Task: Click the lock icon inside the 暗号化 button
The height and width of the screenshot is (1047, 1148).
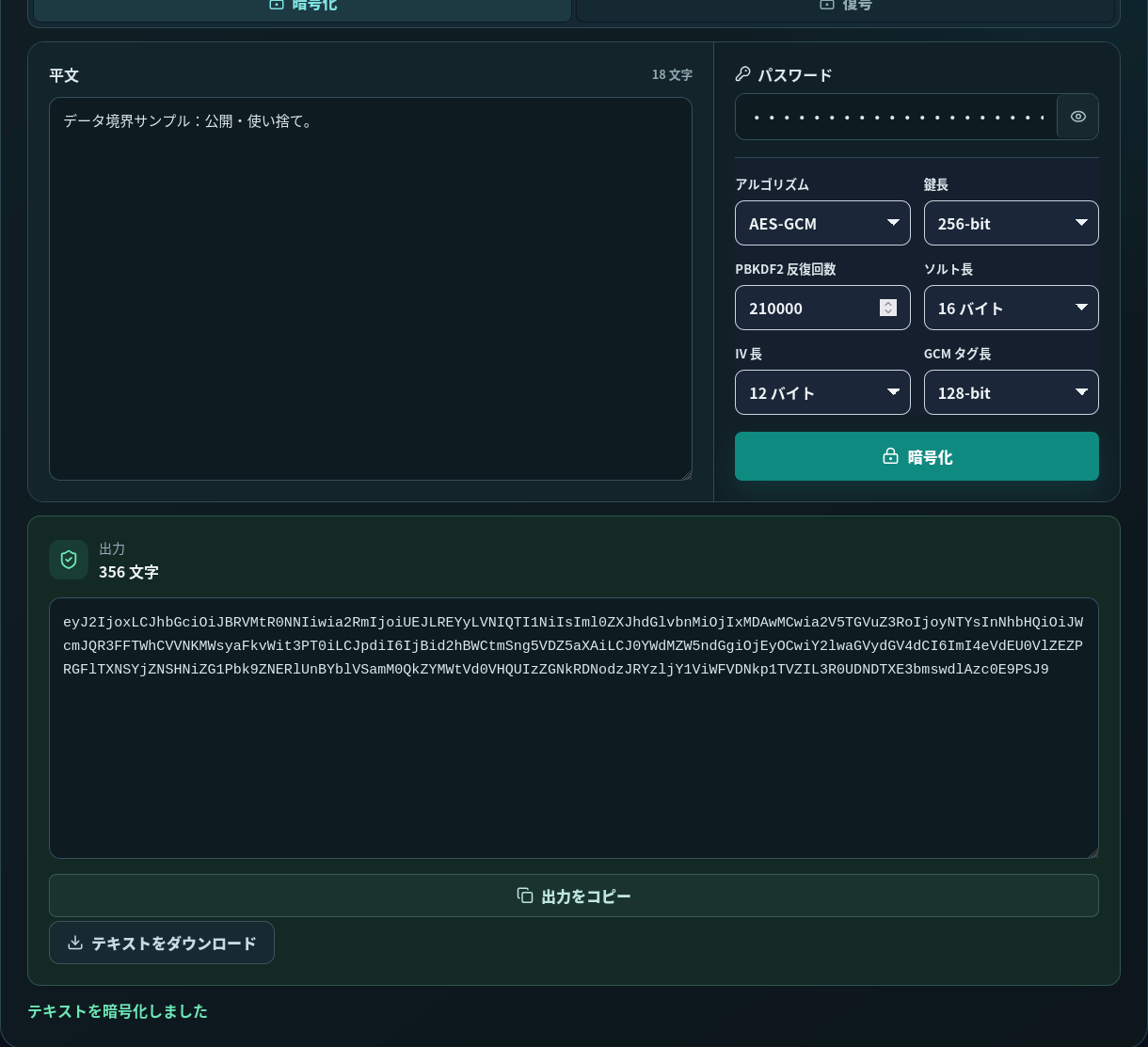Action: tap(890, 456)
